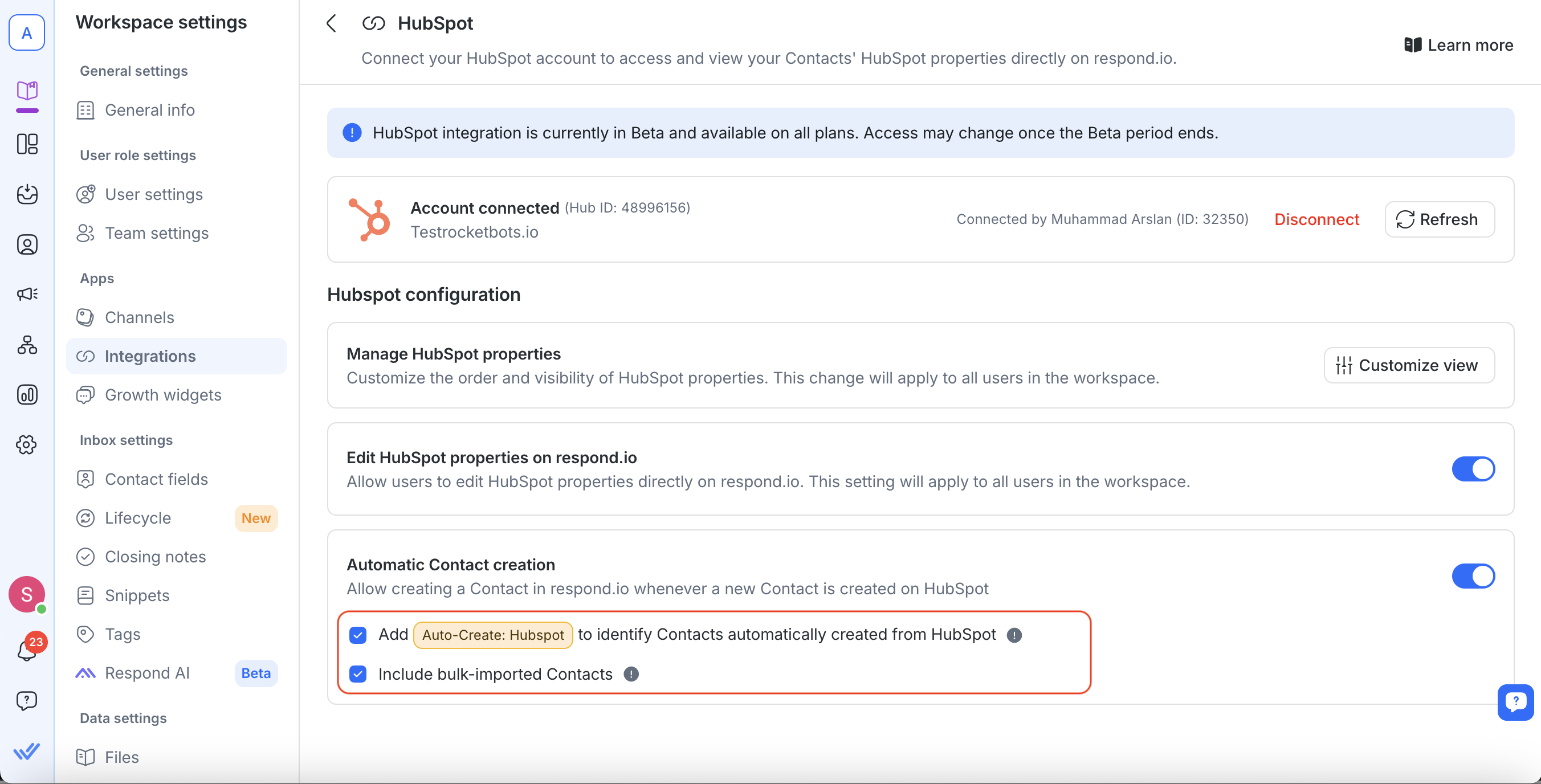Click info icon beside Auto-Create Hubspot tag text

pos(1014,635)
